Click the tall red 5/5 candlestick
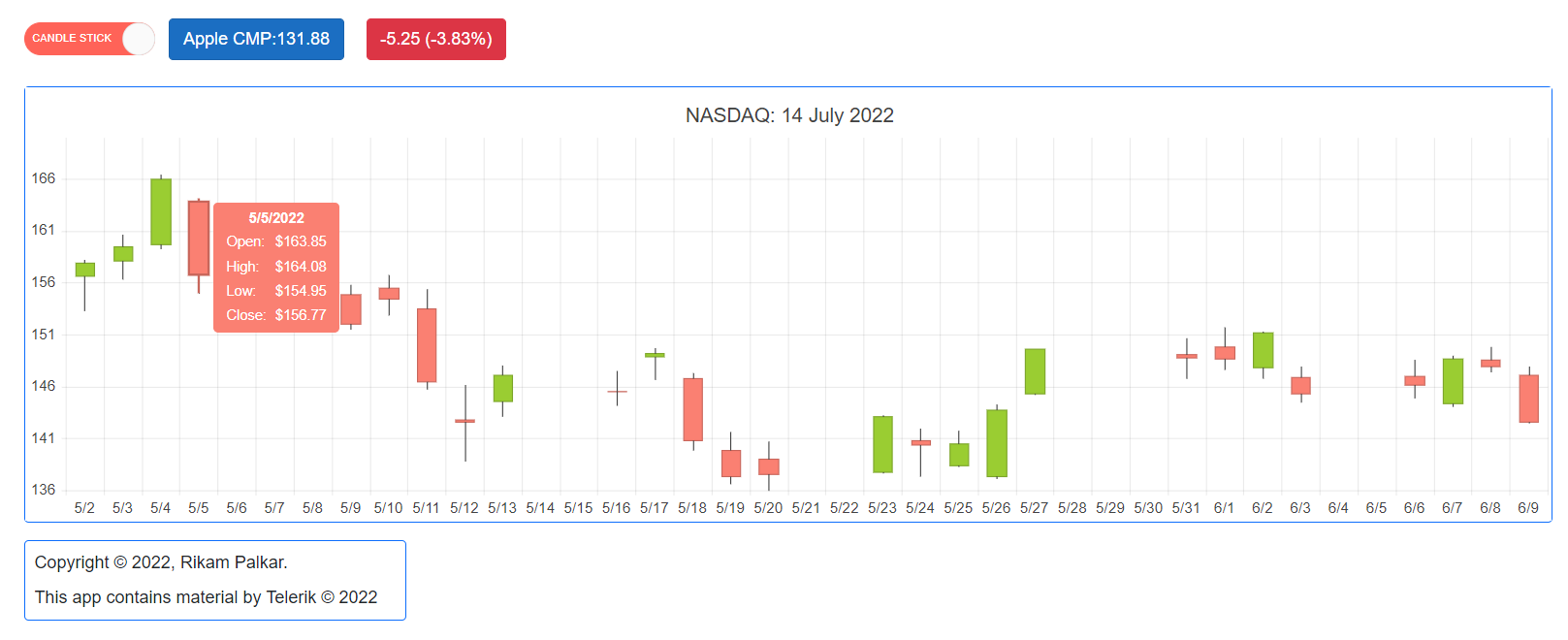Image resolution: width=1568 pixels, height=640 pixels. point(199,238)
